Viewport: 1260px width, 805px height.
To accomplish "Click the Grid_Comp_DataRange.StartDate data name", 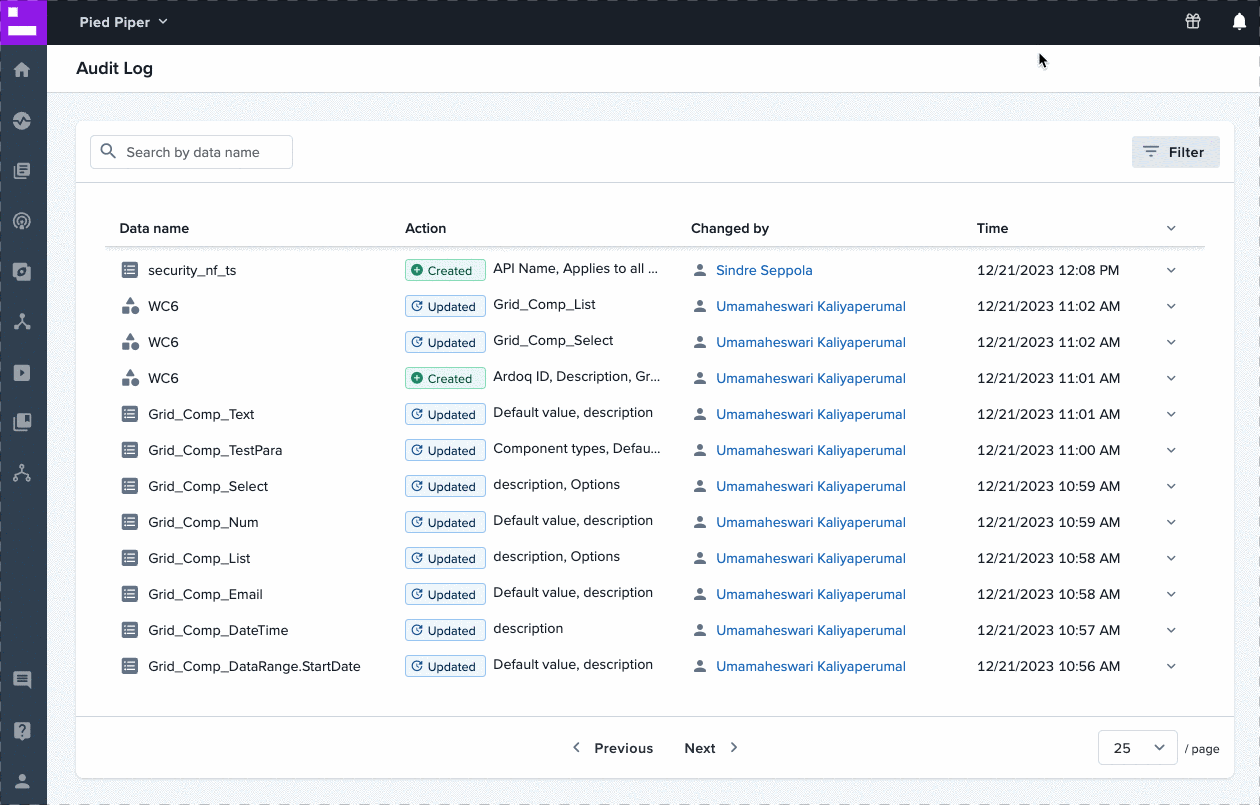I will coord(254,666).
